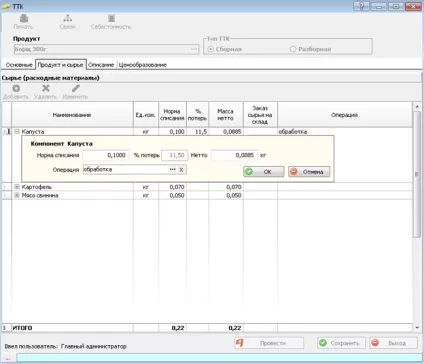Image resolution: width=424 pixels, height=364 pixels.
Task: Clear the Операция field with X
Action: tap(181, 170)
